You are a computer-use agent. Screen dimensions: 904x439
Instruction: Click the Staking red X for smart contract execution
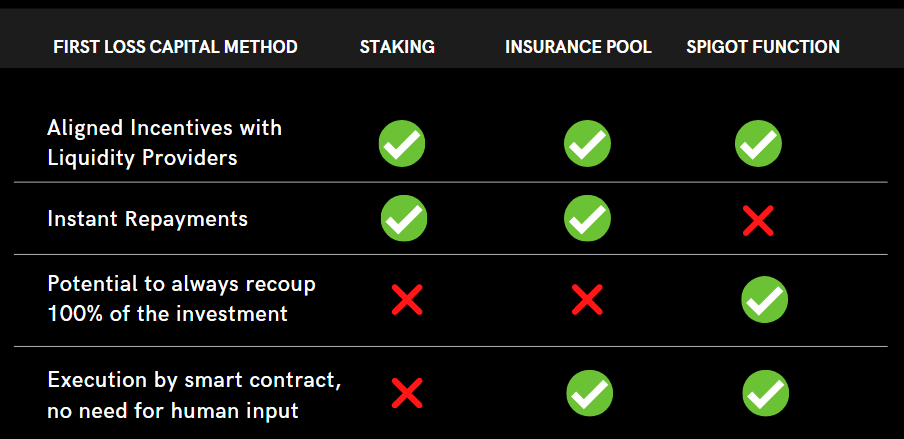pos(407,393)
